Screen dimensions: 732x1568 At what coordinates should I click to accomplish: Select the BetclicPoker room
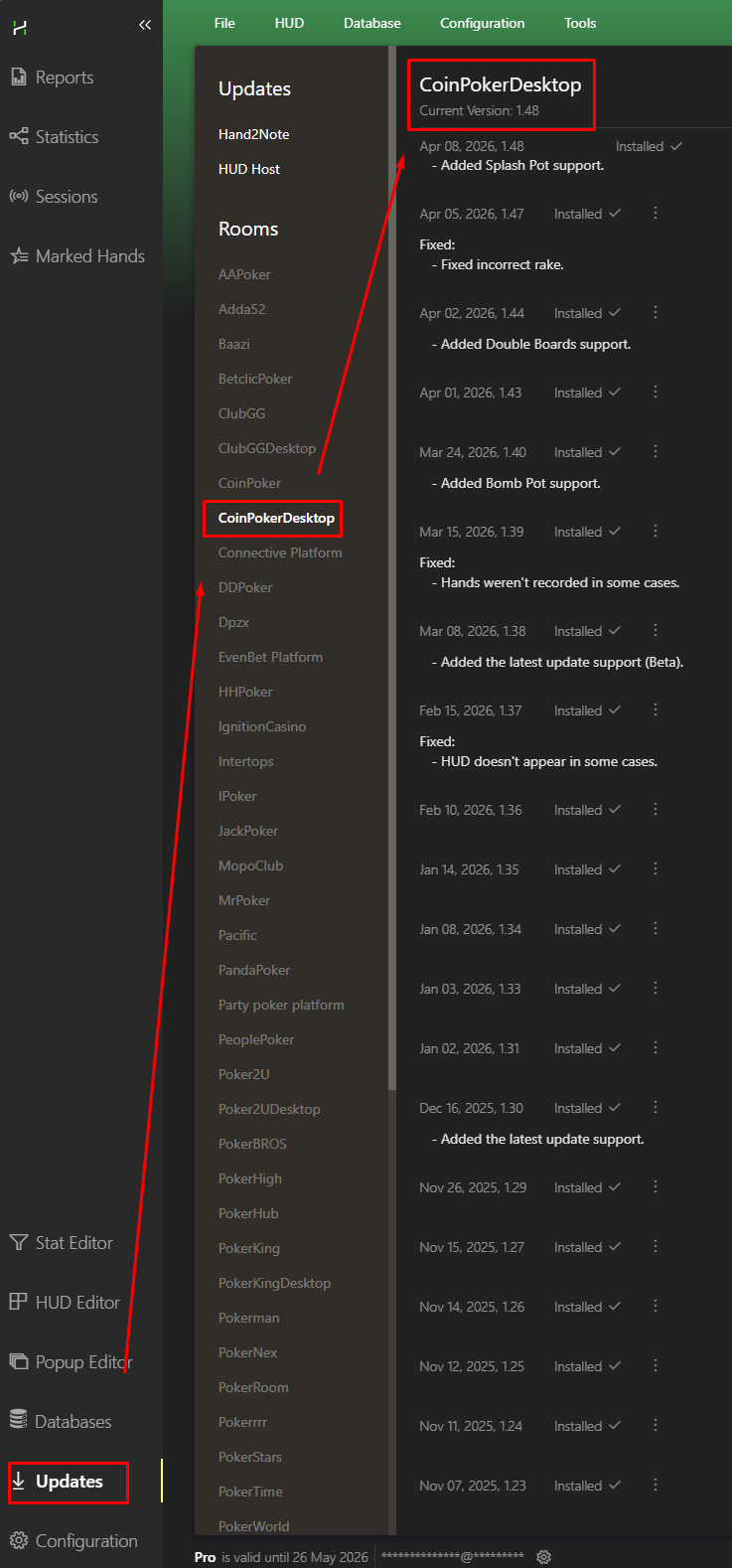tap(255, 379)
